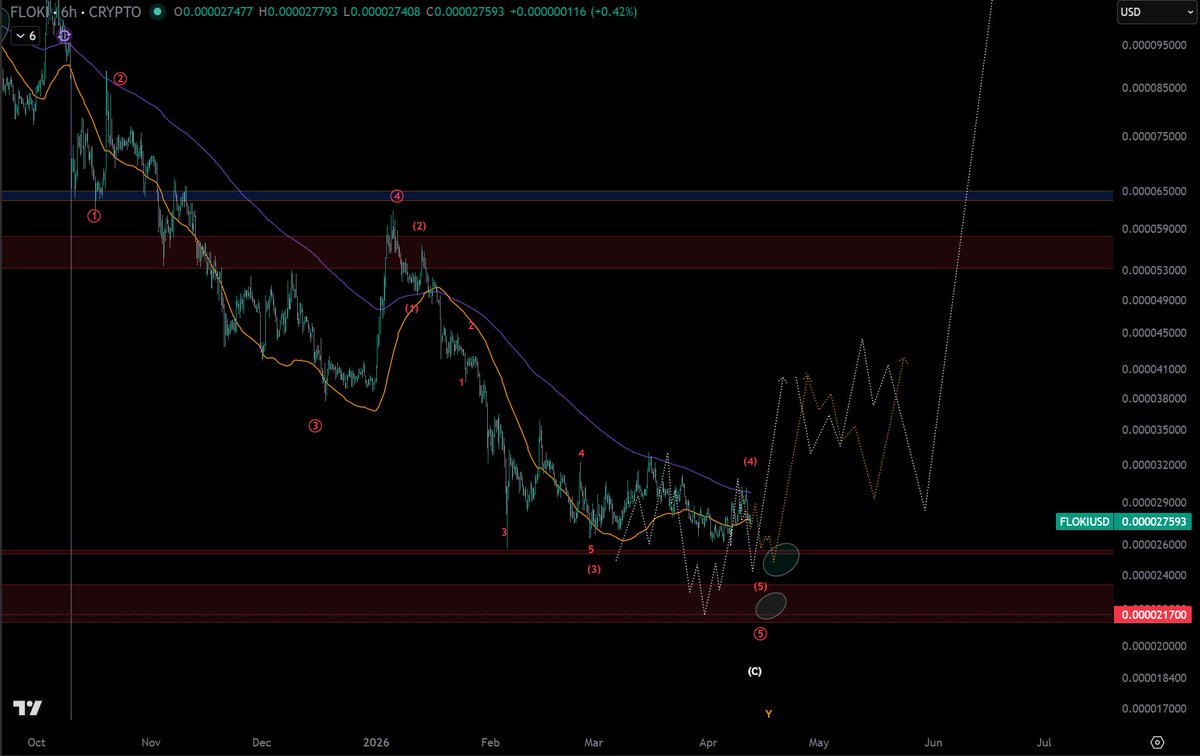This screenshot has width=1200, height=756.
Task: Click the Apr label on time axis
Action: point(708,743)
